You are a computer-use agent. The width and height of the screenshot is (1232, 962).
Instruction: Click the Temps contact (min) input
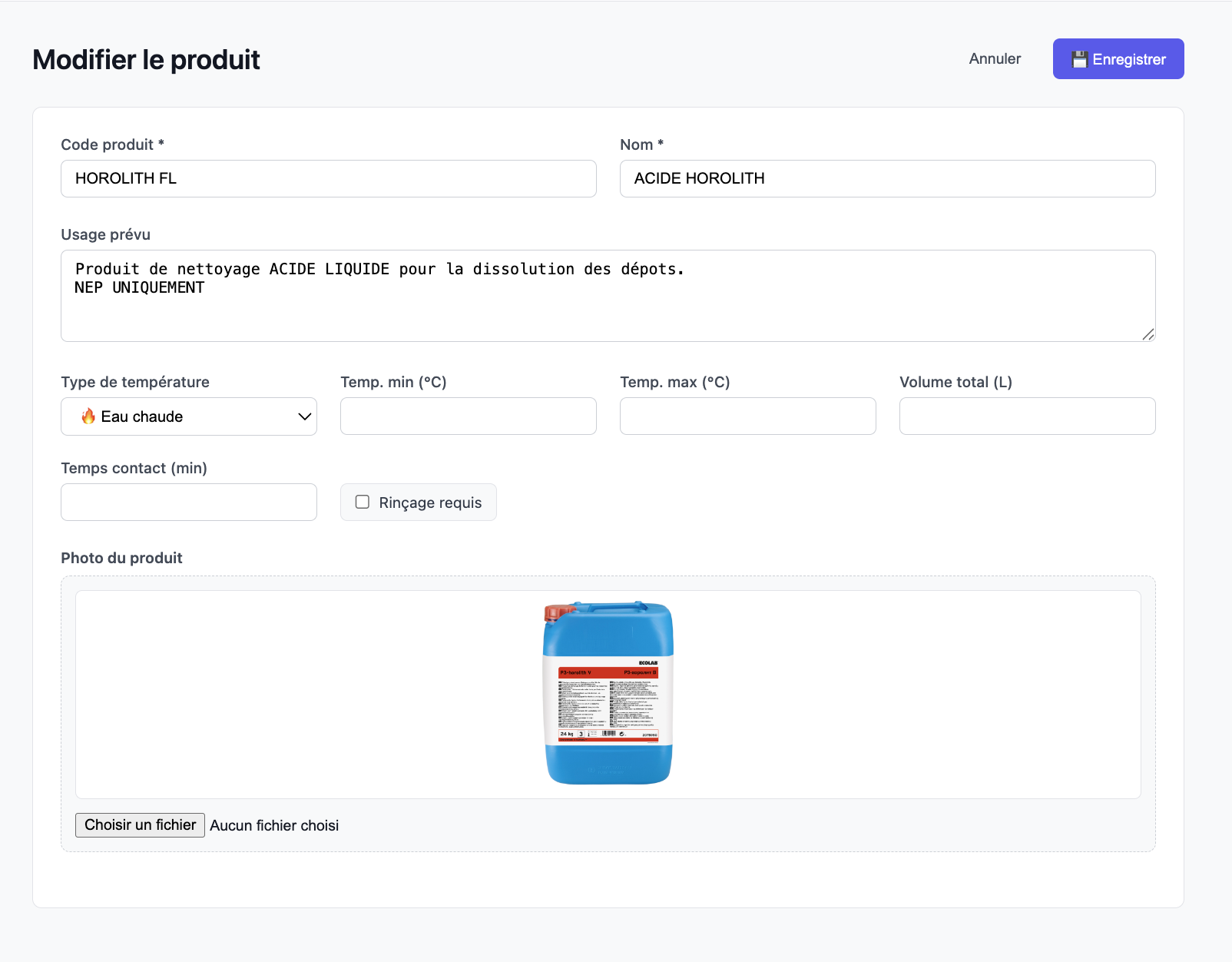pyautogui.click(x=189, y=503)
